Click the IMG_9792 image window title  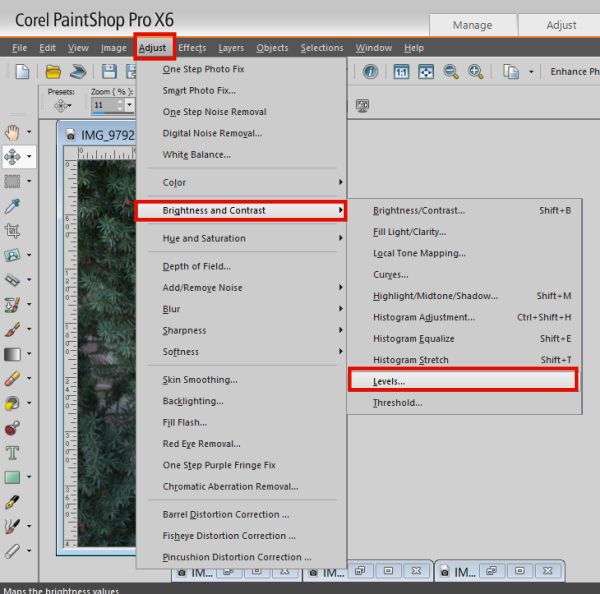point(108,135)
